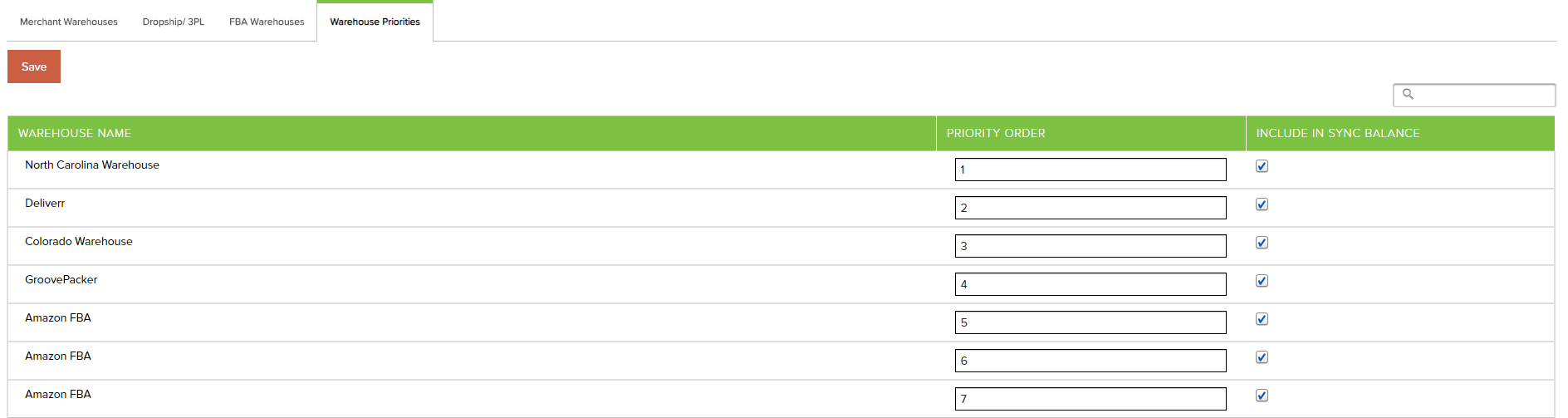
Task: Focus the warehouse search box
Action: [1474, 95]
